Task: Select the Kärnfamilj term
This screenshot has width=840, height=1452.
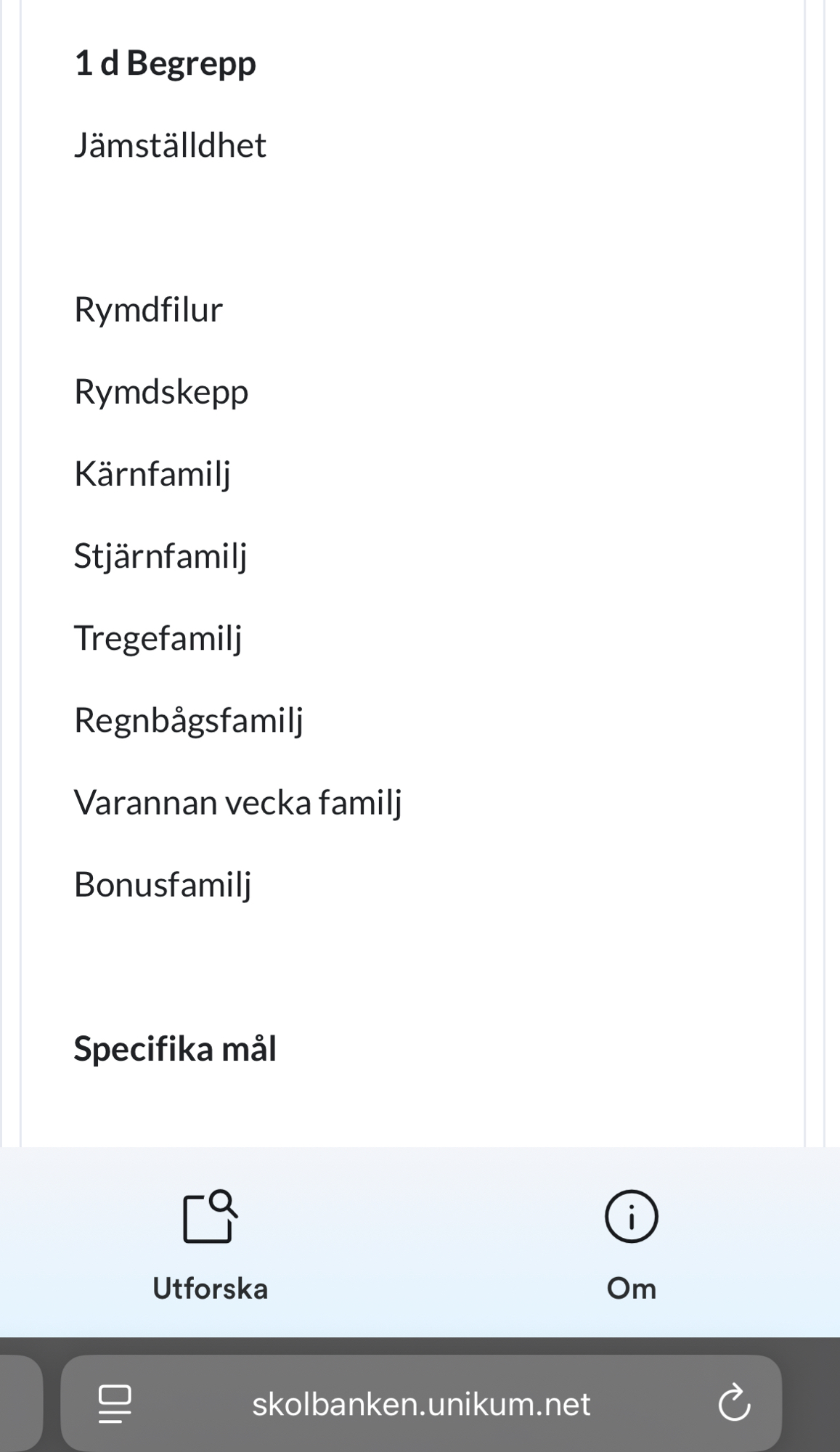Action: tap(152, 474)
